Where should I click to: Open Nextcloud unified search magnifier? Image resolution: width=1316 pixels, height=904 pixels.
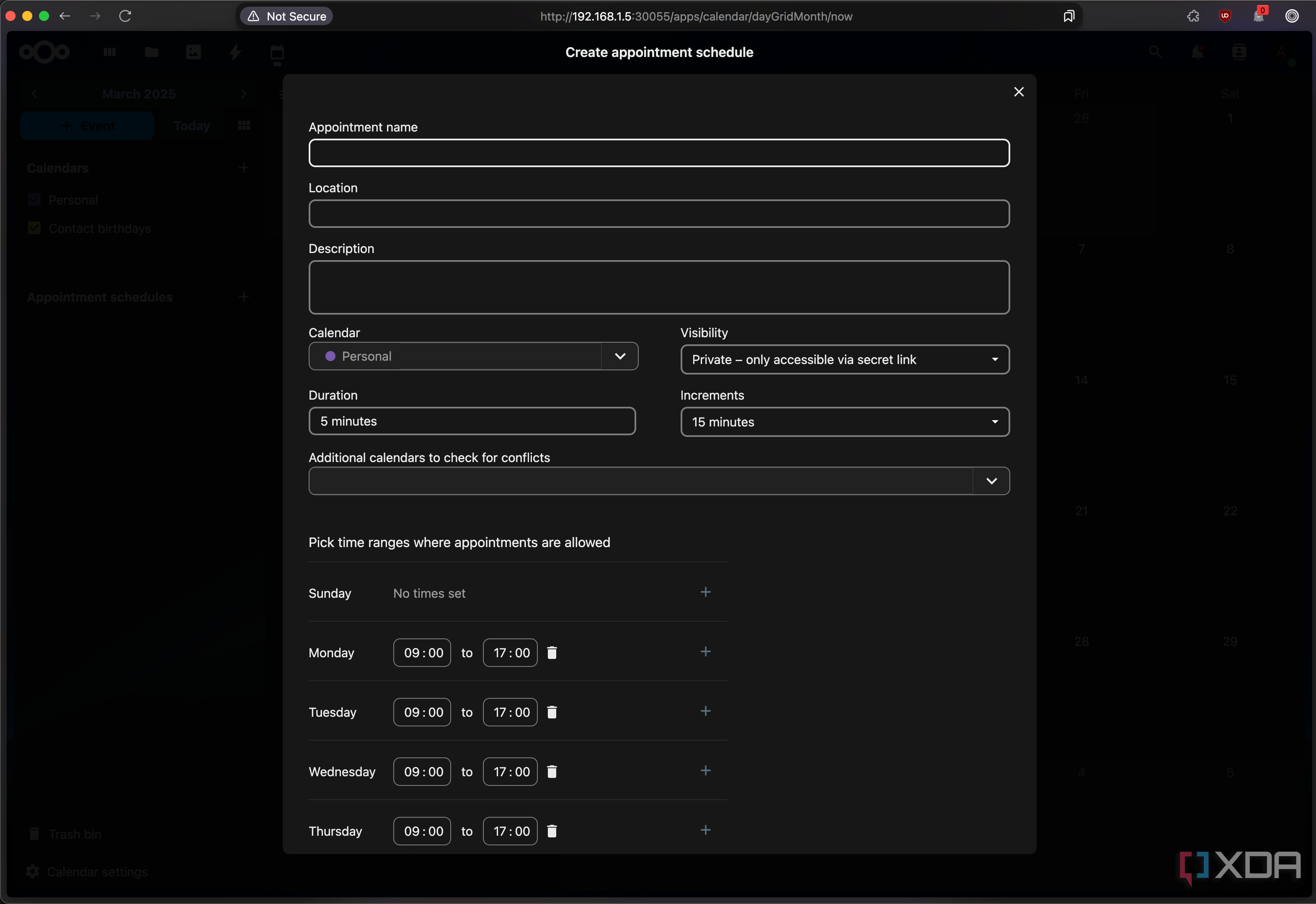[x=1155, y=52]
